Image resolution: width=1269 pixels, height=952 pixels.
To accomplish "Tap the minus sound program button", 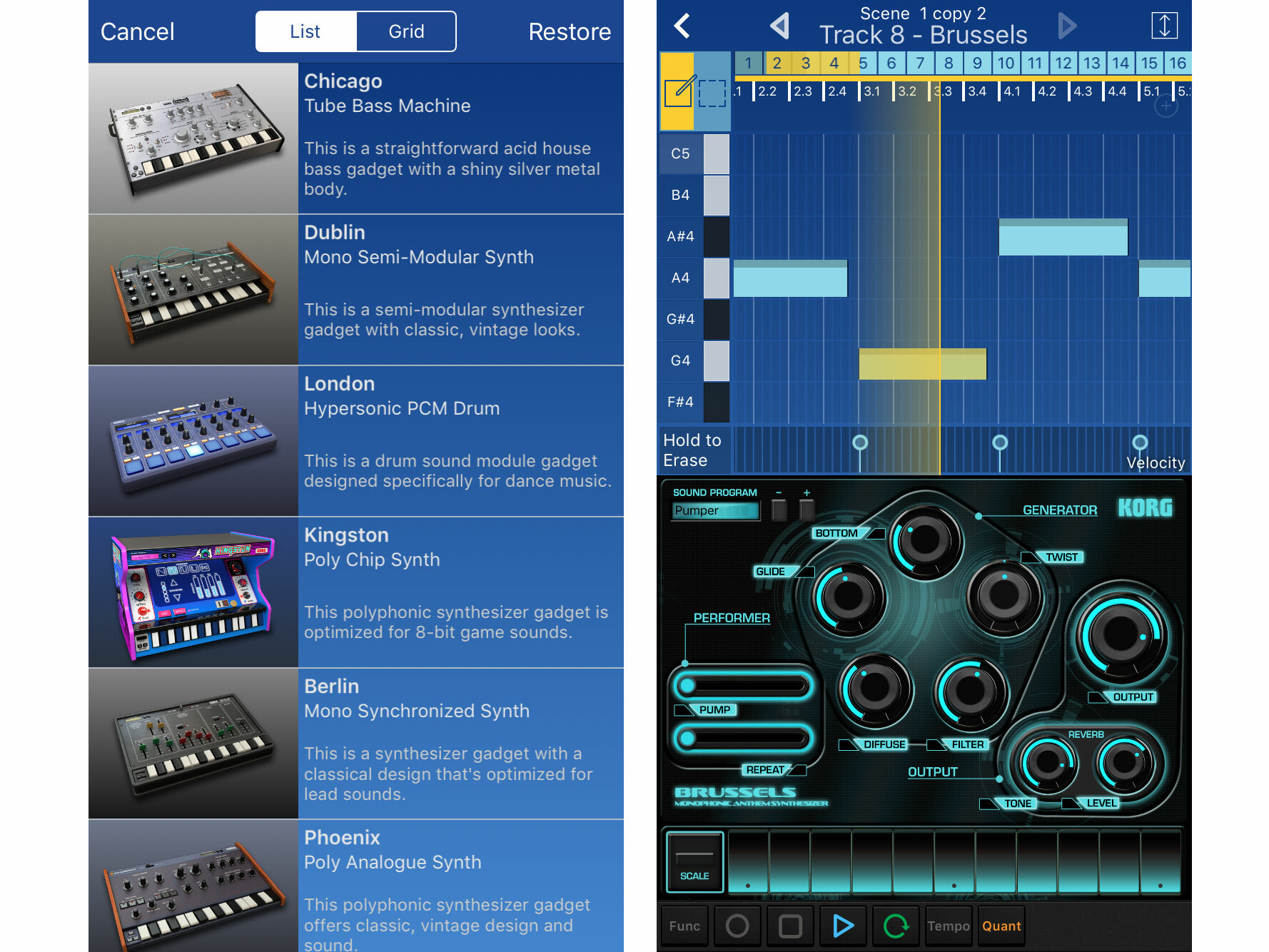I will [x=779, y=508].
